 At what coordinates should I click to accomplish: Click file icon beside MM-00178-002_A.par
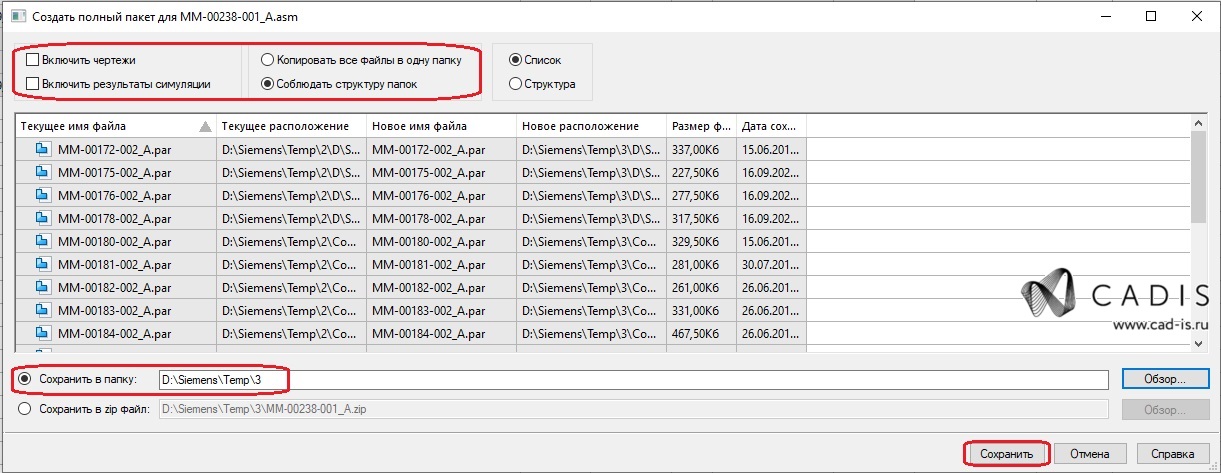click(42, 218)
